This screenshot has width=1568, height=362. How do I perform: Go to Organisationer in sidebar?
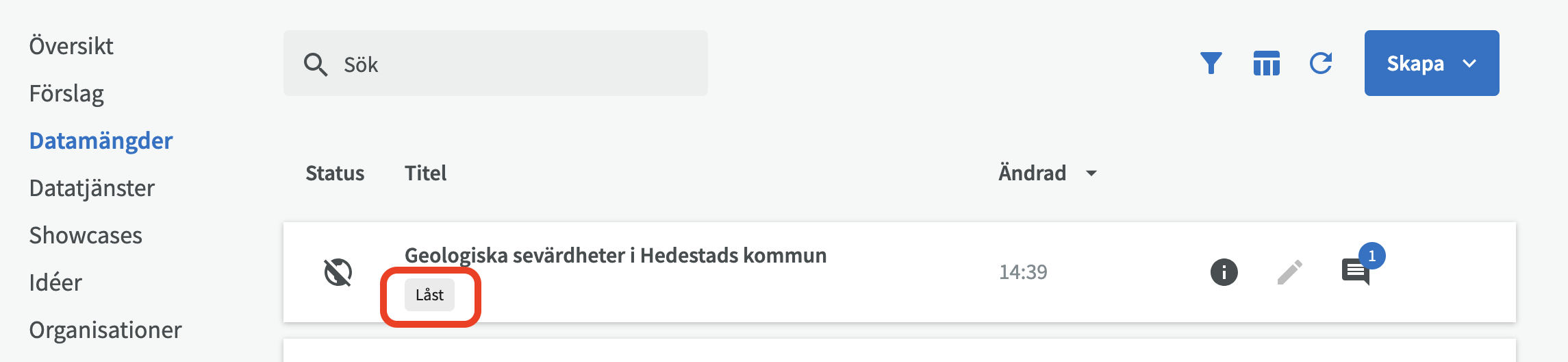tap(105, 330)
